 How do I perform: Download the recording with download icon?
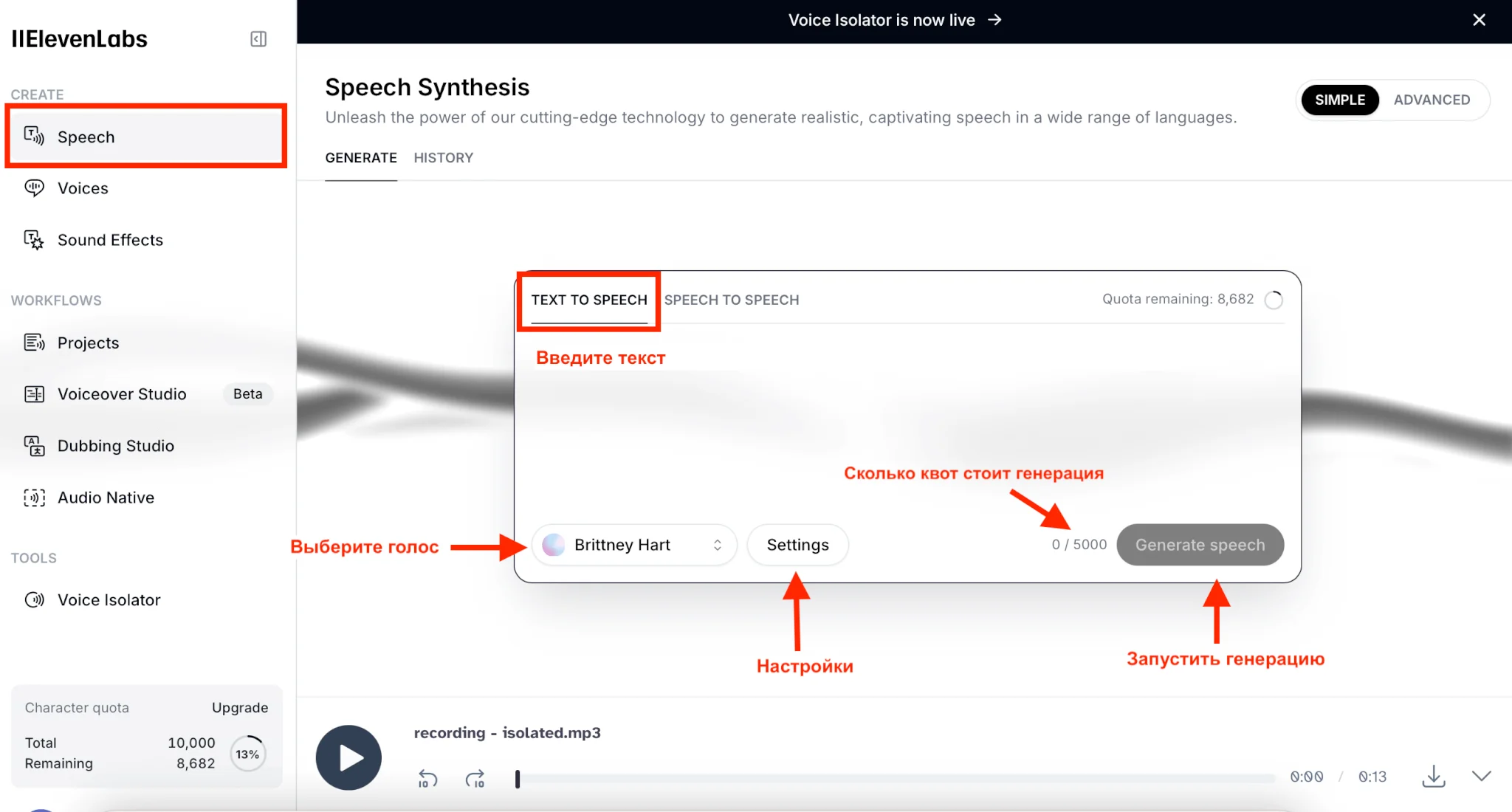[x=1433, y=777]
